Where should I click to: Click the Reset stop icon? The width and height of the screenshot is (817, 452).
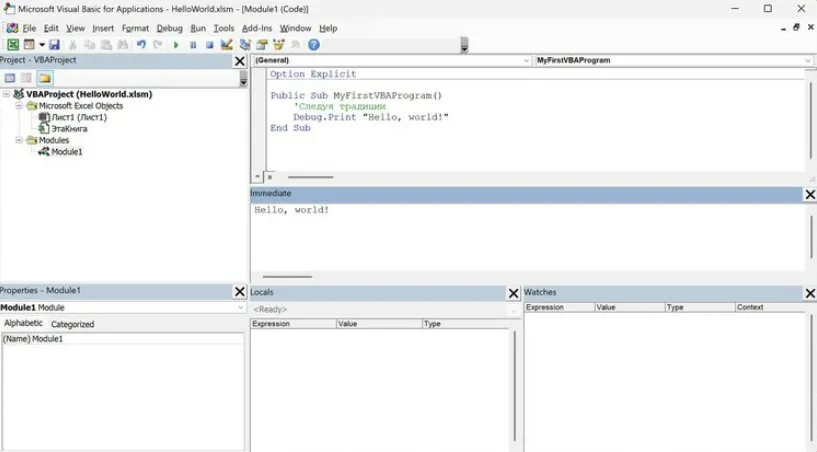coord(209,45)
